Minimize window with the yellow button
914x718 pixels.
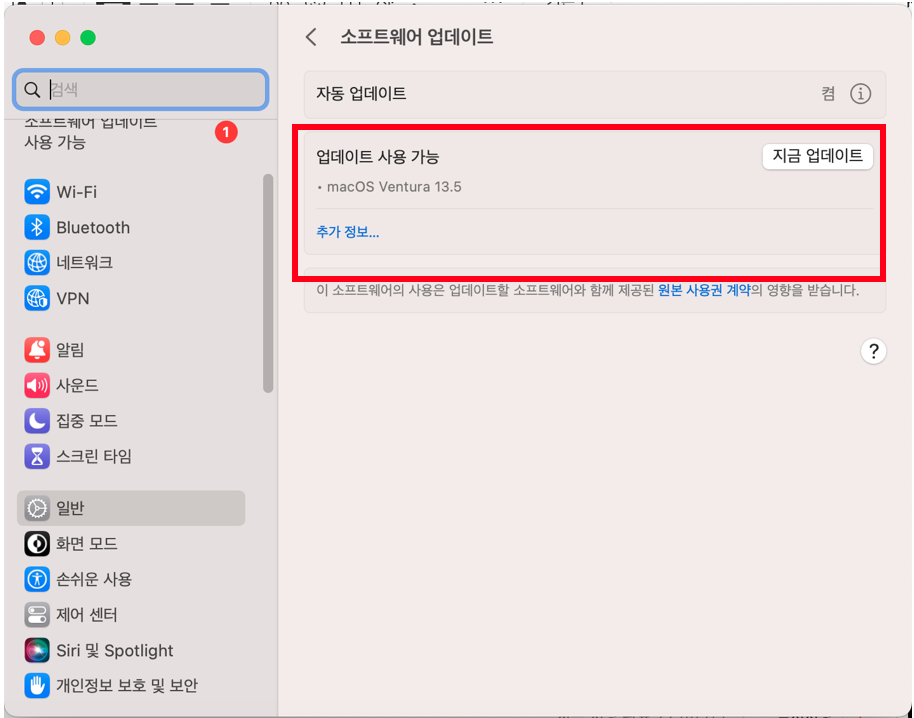[x=62, y=38]
